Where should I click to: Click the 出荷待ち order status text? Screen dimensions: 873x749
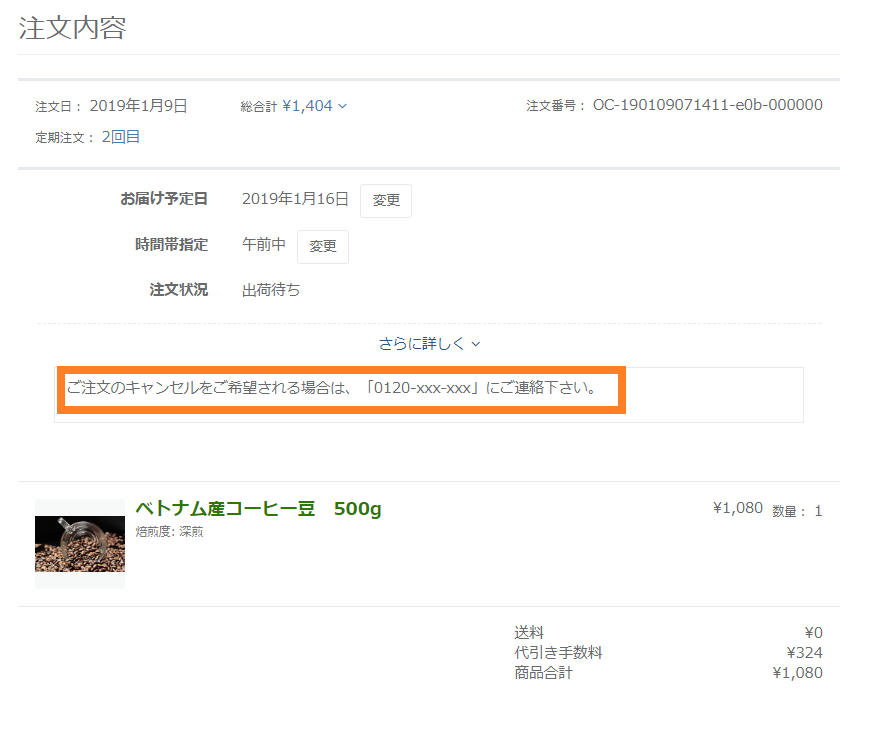(271, 291)
